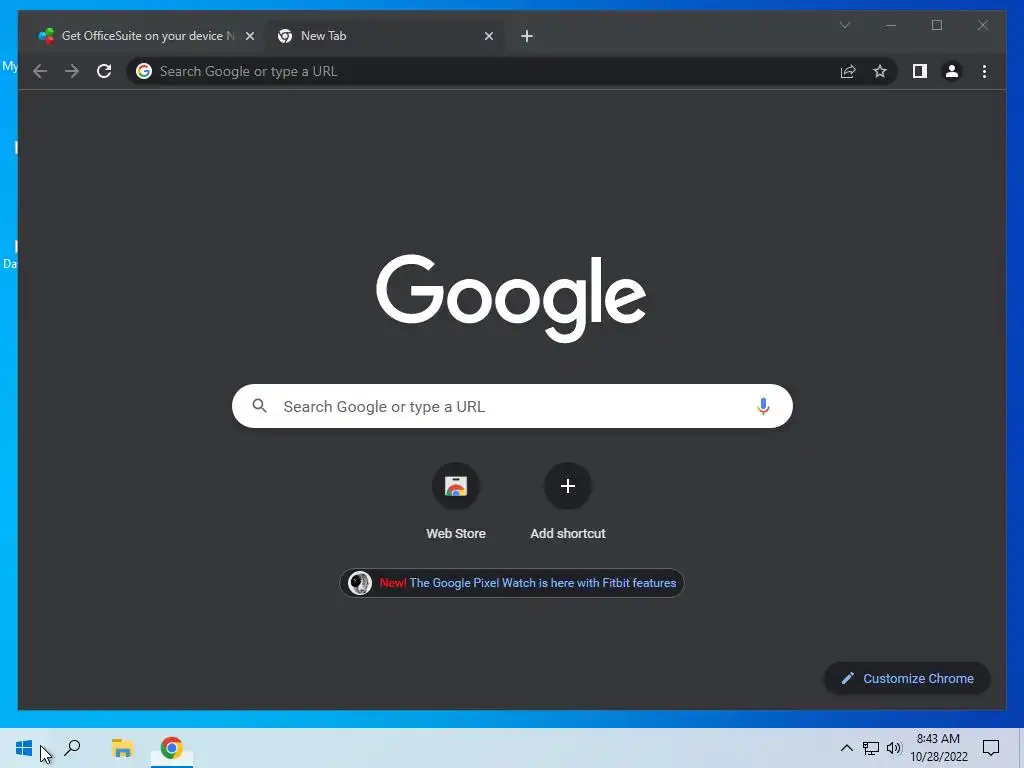Click the Google logo

coord(511,298)
